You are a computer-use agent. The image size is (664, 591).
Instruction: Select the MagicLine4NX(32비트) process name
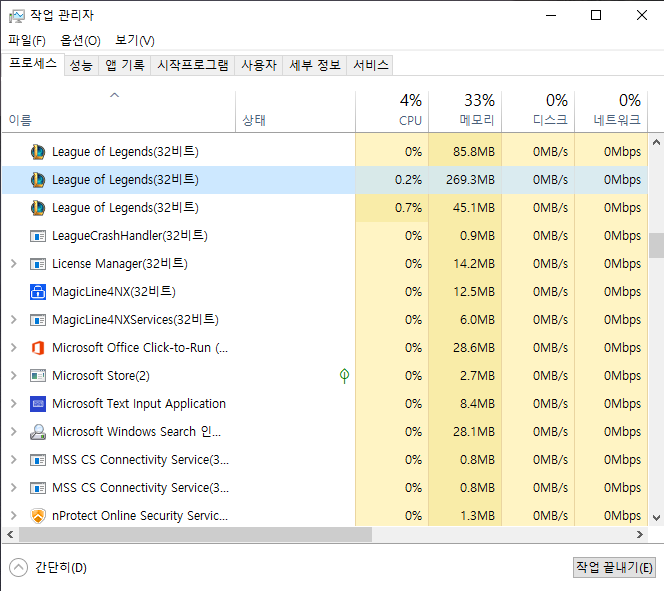(113, 292)
